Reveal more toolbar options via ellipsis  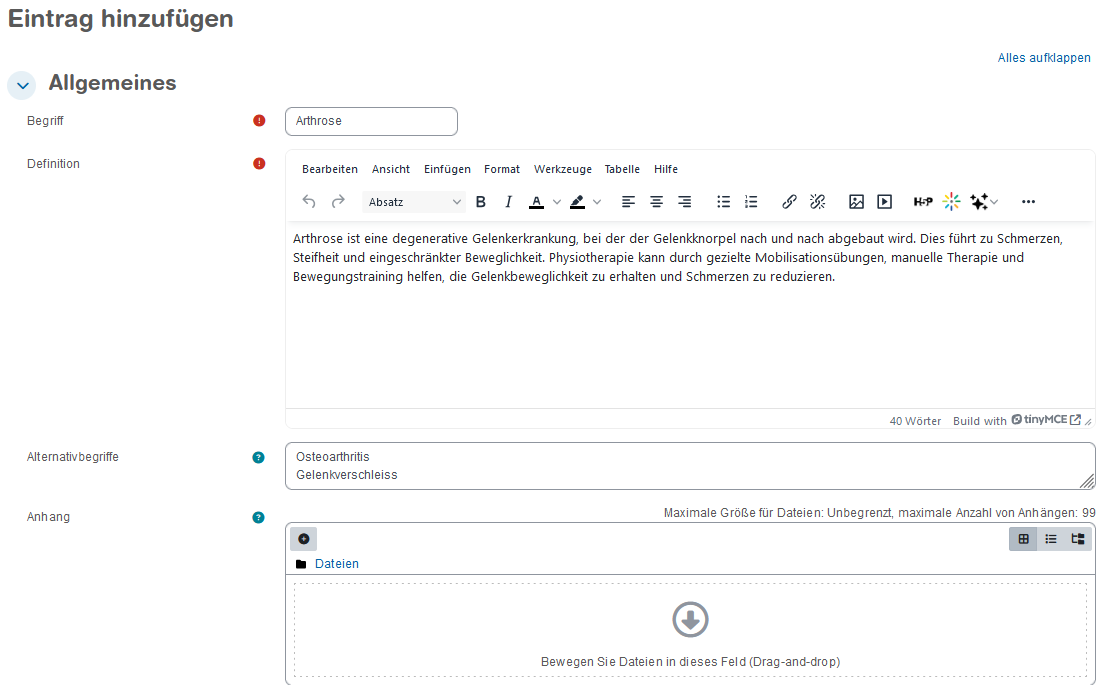click(1028, 202)
